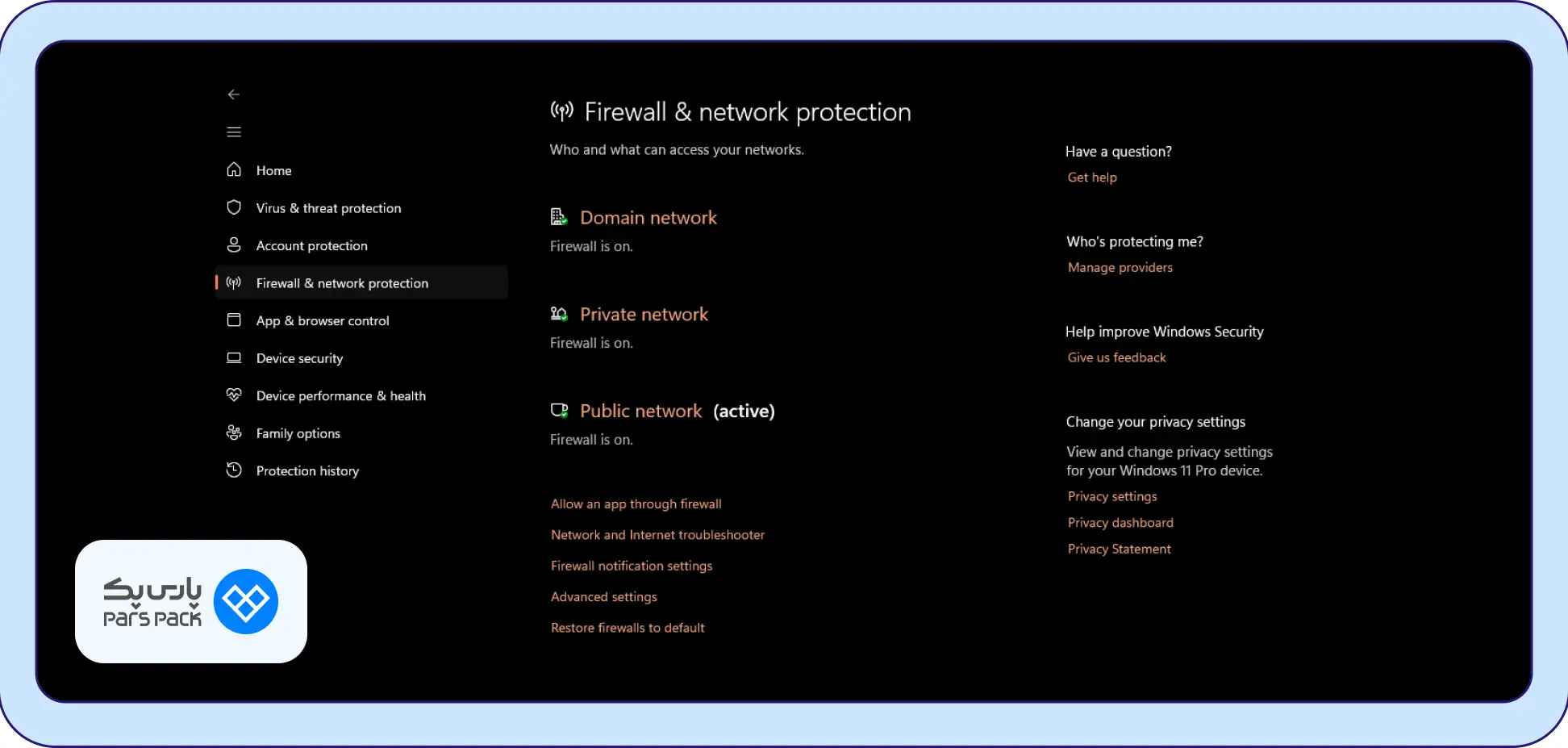Open Network and Internet troubleshooter link

click(657, 535)
